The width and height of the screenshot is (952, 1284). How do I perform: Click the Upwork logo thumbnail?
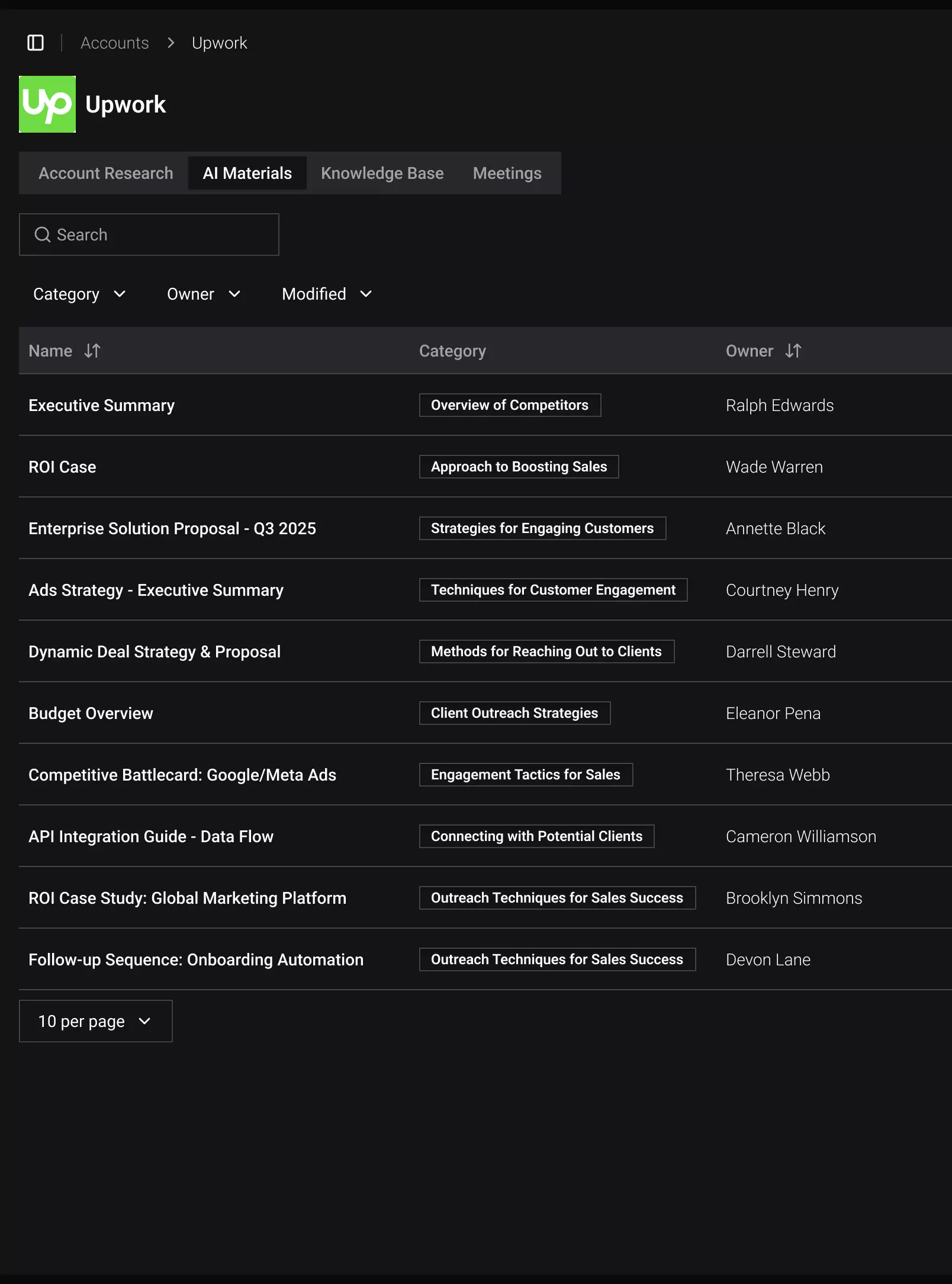[x=47, y=104]
